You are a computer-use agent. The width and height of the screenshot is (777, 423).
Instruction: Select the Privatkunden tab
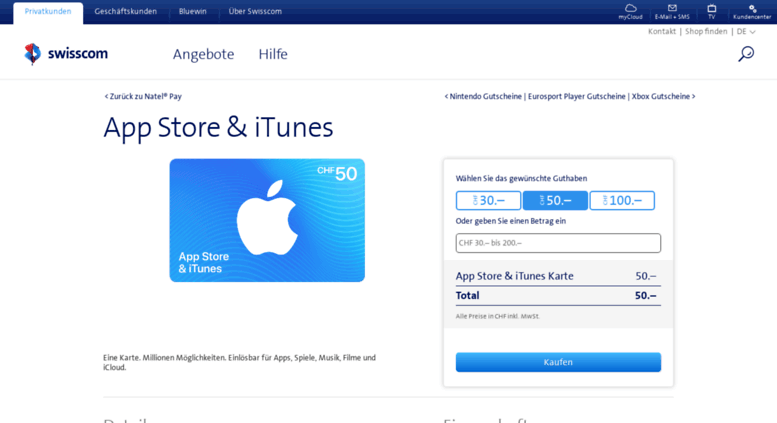pos(48,11)
